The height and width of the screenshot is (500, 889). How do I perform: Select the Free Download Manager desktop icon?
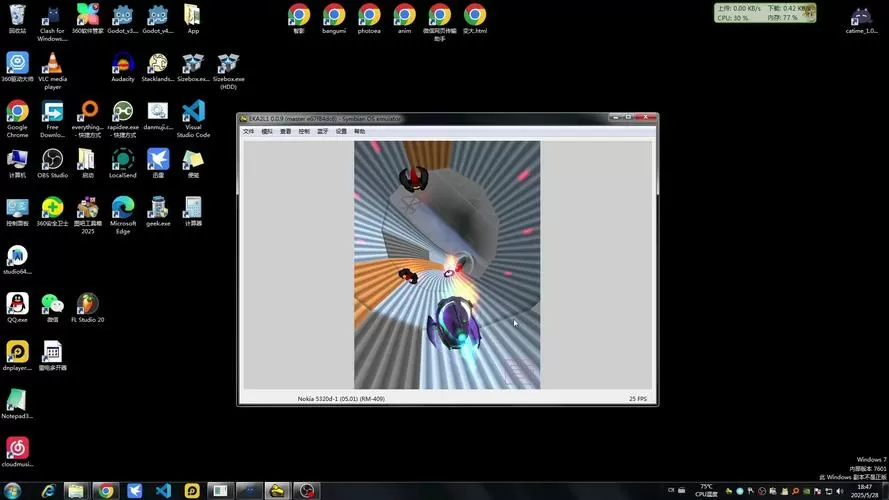tap(52, 119)
